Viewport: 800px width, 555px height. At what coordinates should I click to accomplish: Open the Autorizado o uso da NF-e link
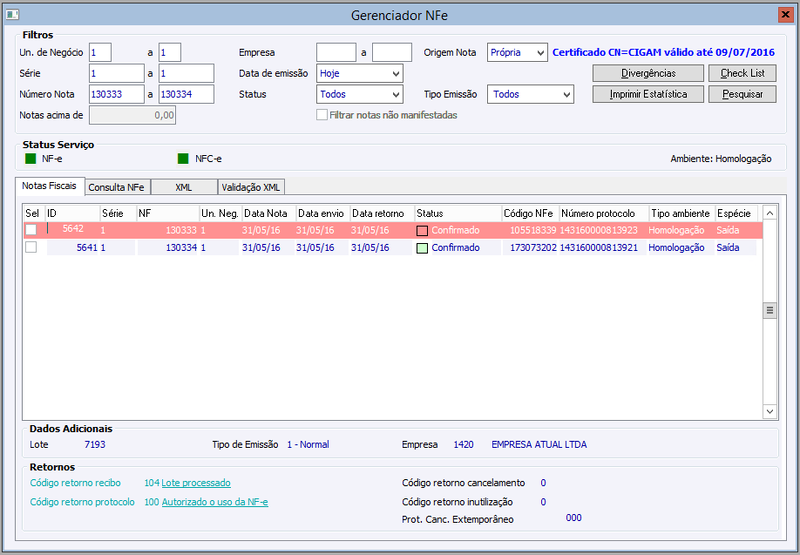[215, 502]
